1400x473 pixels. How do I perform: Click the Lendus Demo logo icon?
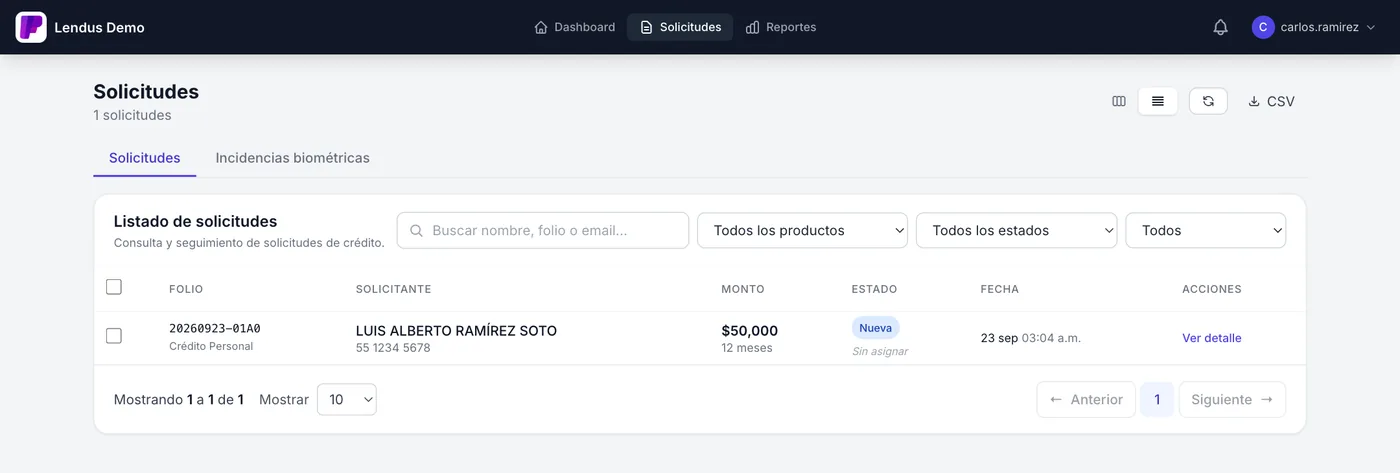(x=31, y=27)
